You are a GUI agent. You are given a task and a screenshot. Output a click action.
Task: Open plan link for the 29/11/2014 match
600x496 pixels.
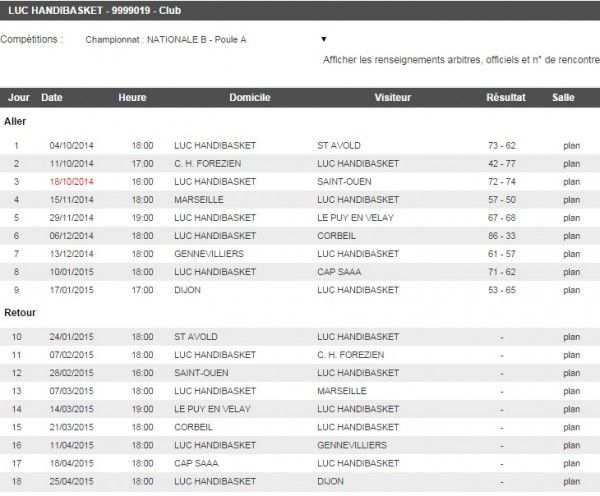click(x=571, y=217)
